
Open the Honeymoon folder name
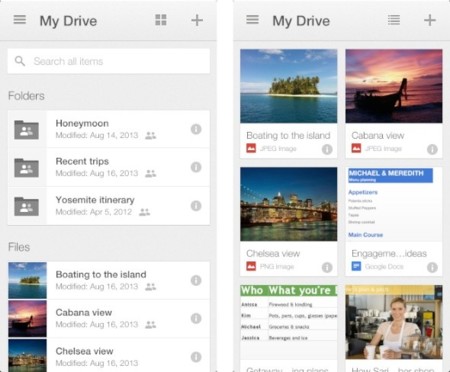point(82,123)
